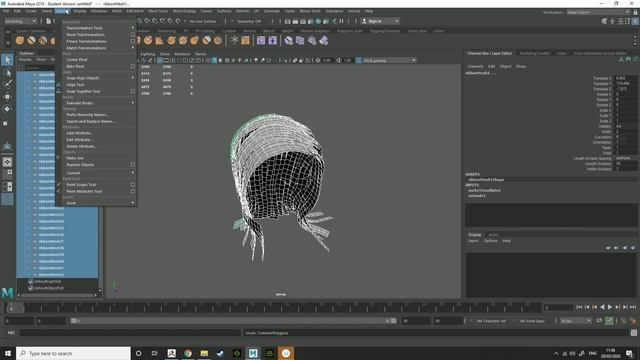
Task: Open the Workspace selector dropdown
Action: coord(598,12)
